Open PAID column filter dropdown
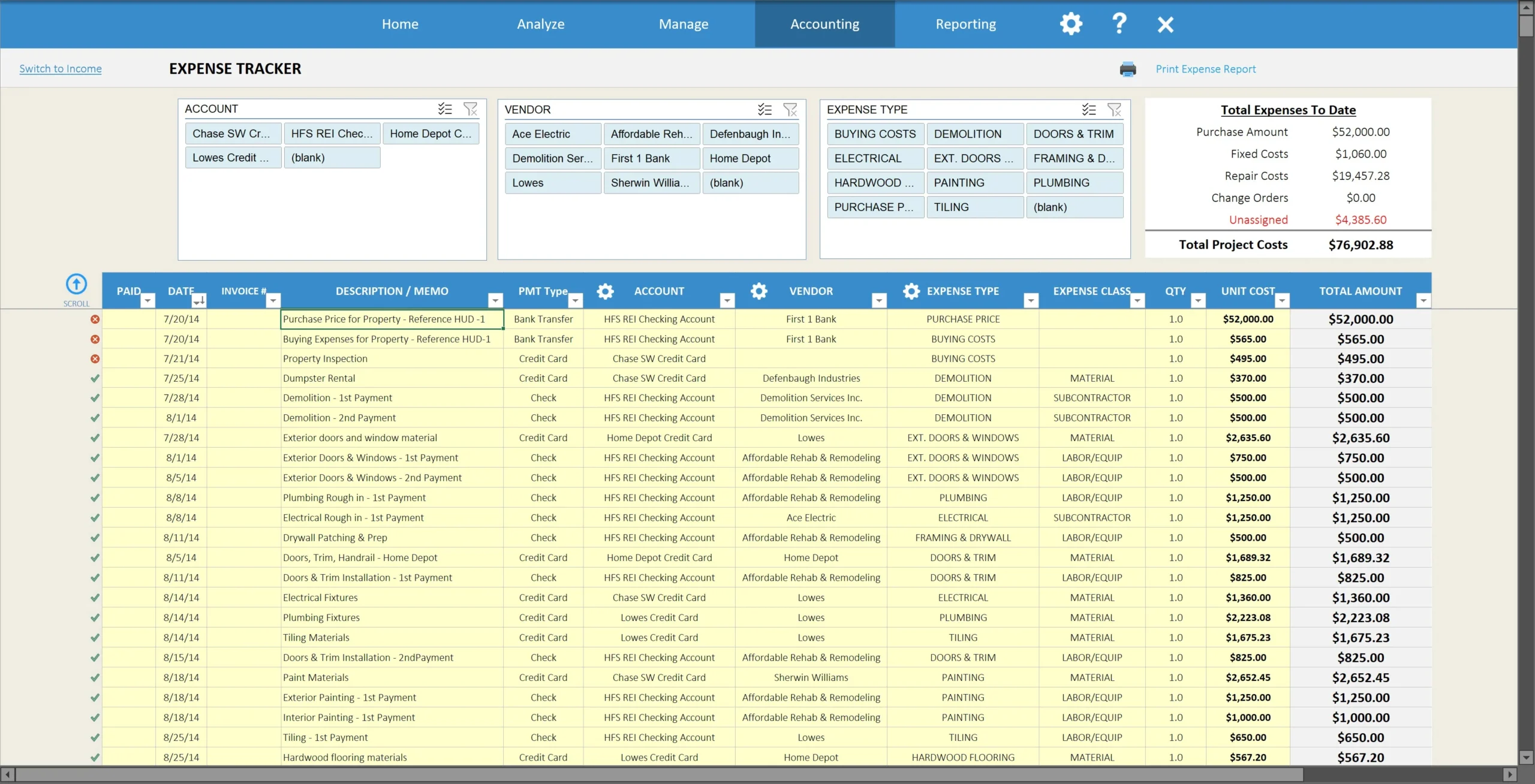 pyautogui.click(x=148, y=300)
